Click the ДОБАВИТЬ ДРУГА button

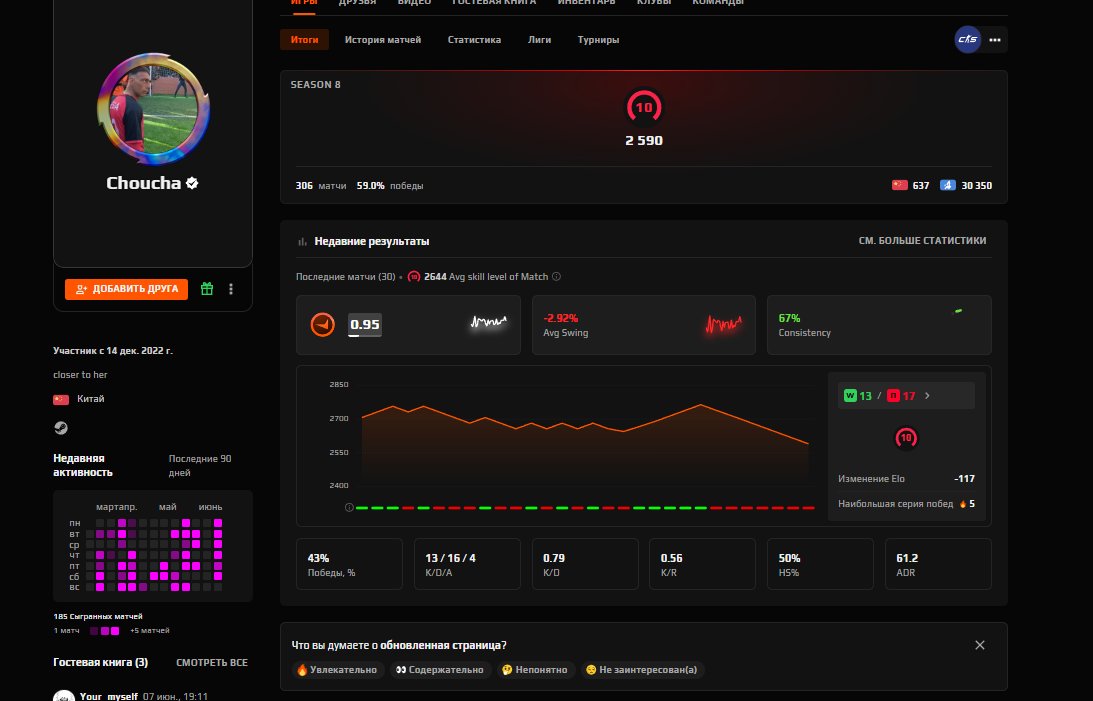click(126, 288)
